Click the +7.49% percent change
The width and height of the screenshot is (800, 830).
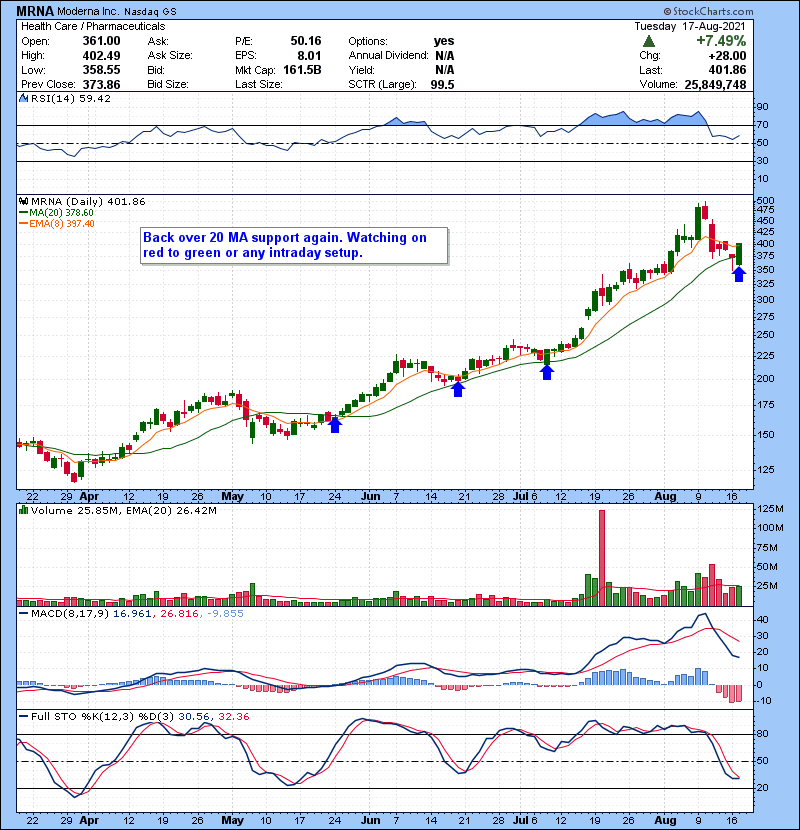click(x=721, y=41)
